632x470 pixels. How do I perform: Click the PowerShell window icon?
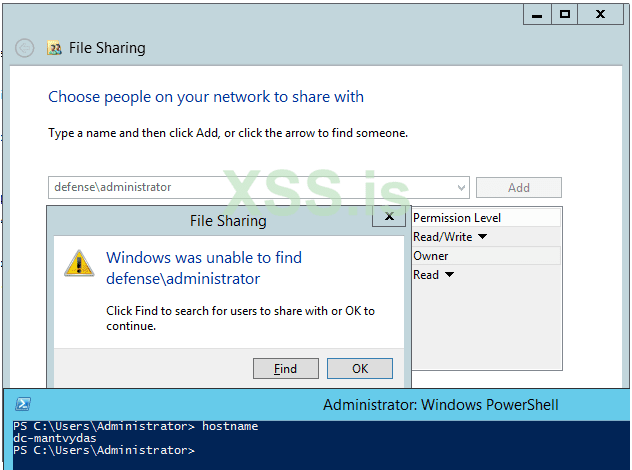[23, 404]
